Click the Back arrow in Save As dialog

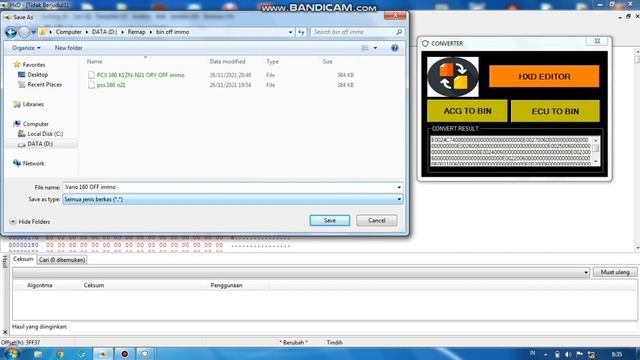click(11, 32)
